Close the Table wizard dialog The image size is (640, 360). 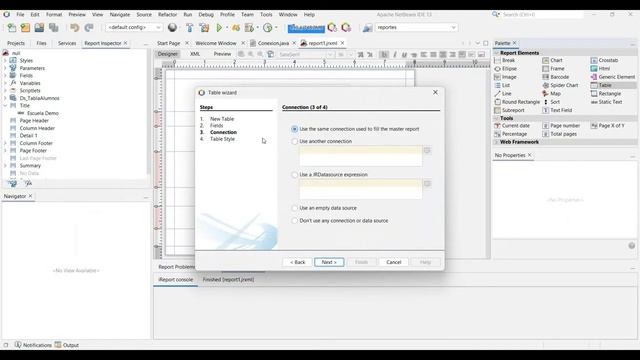click(x=436, y=92)
